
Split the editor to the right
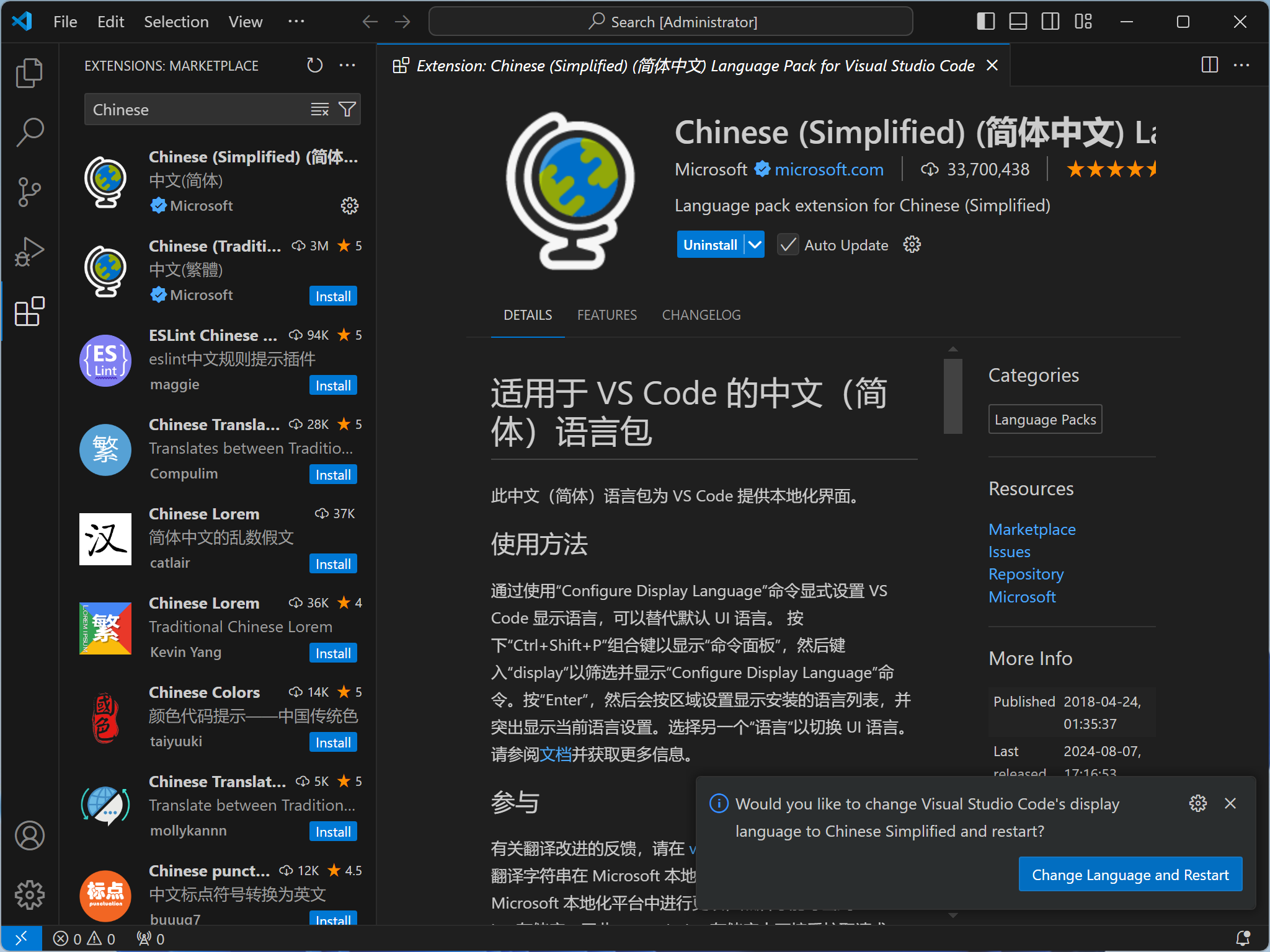pyautogui.click(x=1209, y=65)
